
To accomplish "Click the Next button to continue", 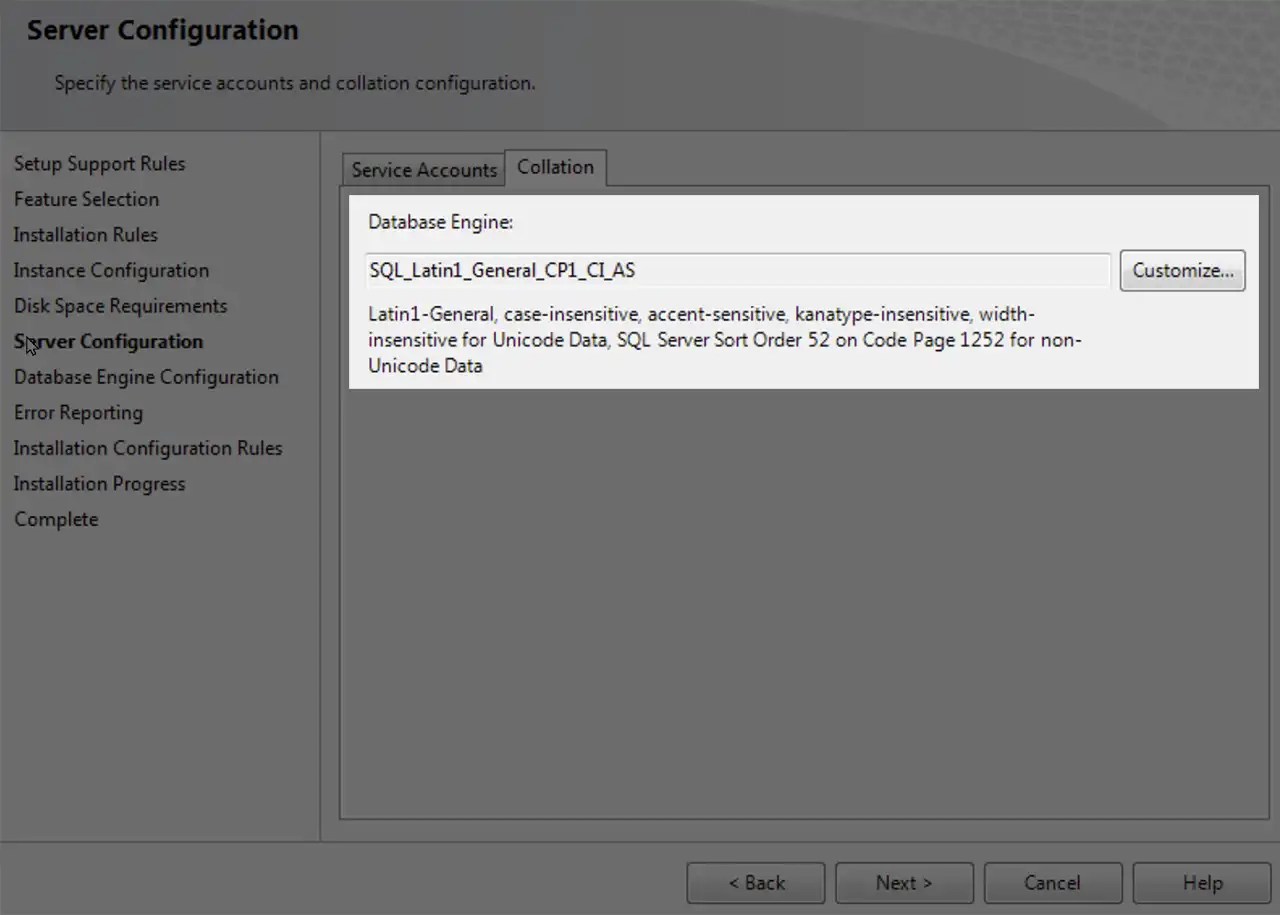I will click(x=903, y=882).
